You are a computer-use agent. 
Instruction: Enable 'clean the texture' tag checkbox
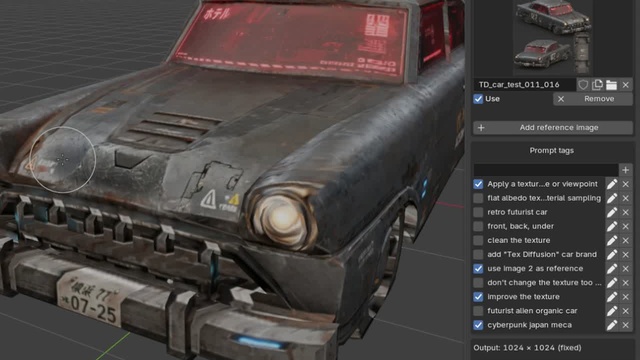point(478,240)
